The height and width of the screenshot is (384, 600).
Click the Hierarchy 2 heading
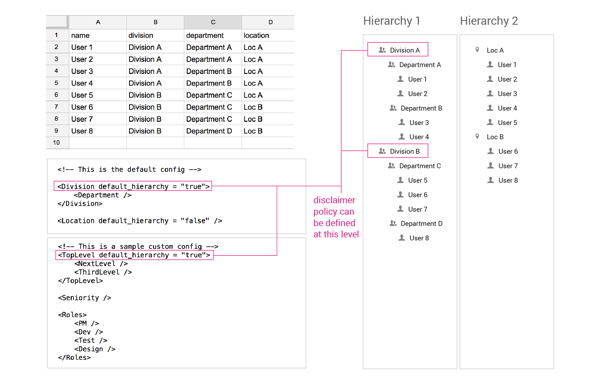[x=489, y=21]
